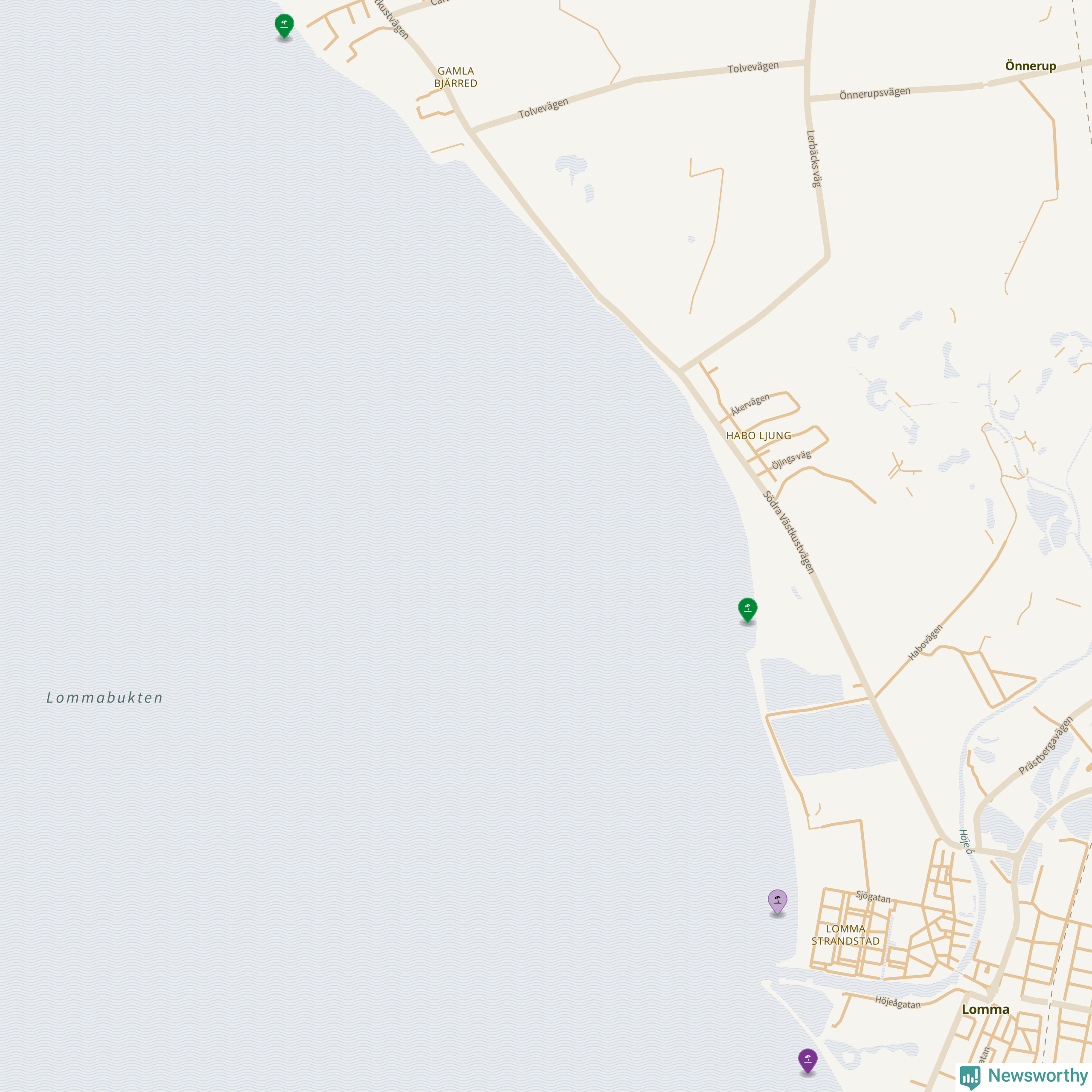
Task: Click the Lerbäcks väg road label
Action: click(x=814, y=158)
